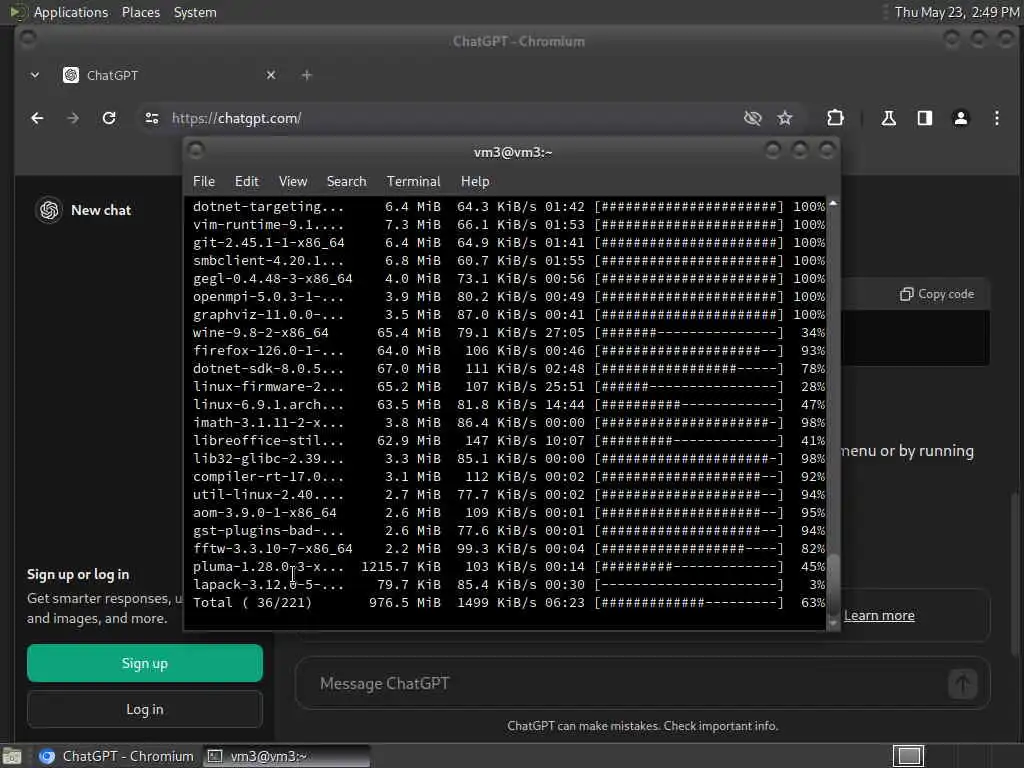Click the git-2.45.1-1-x86_64 line
The width and height of the screenshot is (1024, 768).
pos(509,243)
